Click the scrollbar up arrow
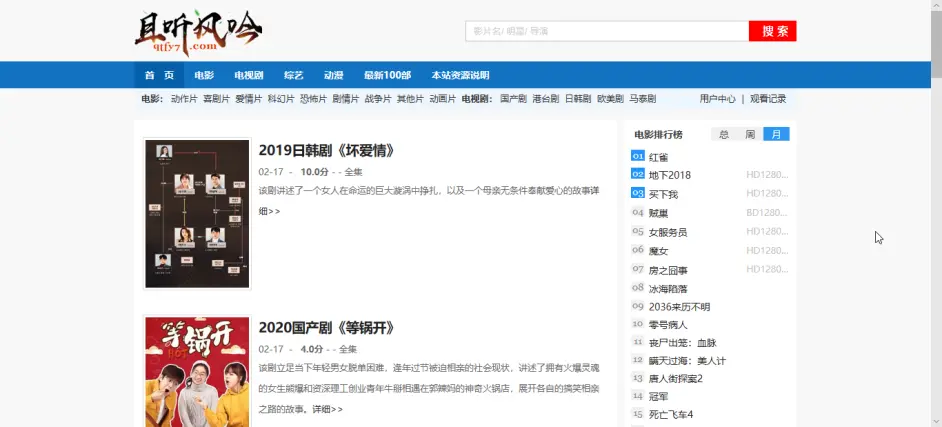The width and height of the screenshot is (942, 427). coord(937,5)
